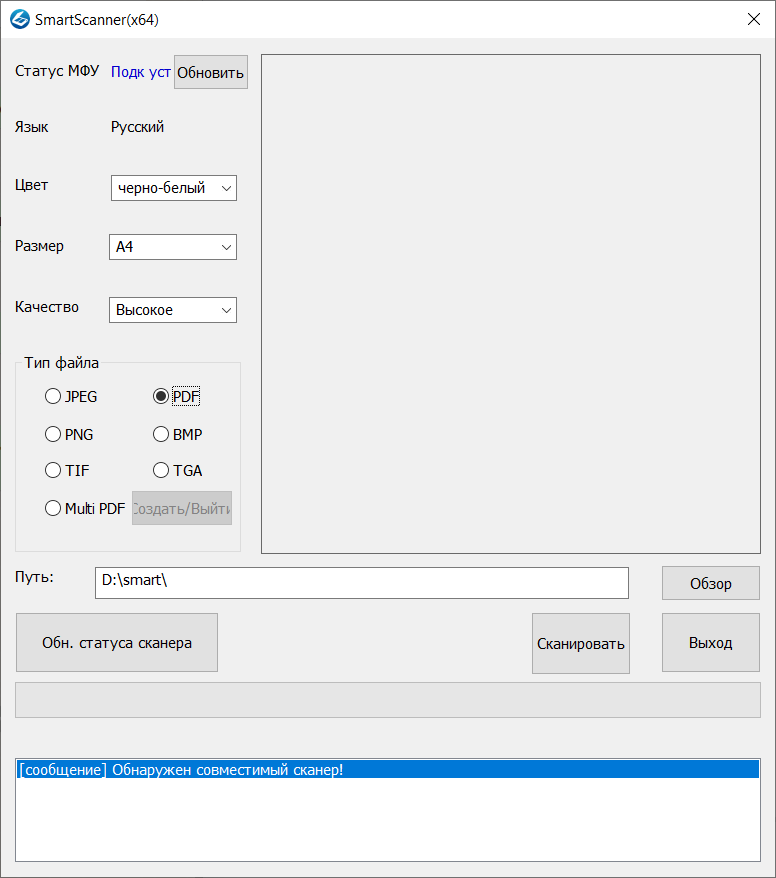Start scanning with Сканировать button

[581, 643]
